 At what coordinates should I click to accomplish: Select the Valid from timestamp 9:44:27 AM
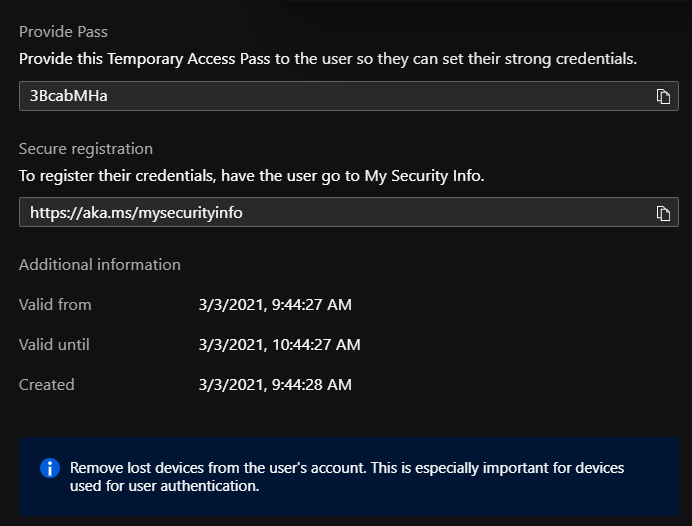(x=275, y=304)
